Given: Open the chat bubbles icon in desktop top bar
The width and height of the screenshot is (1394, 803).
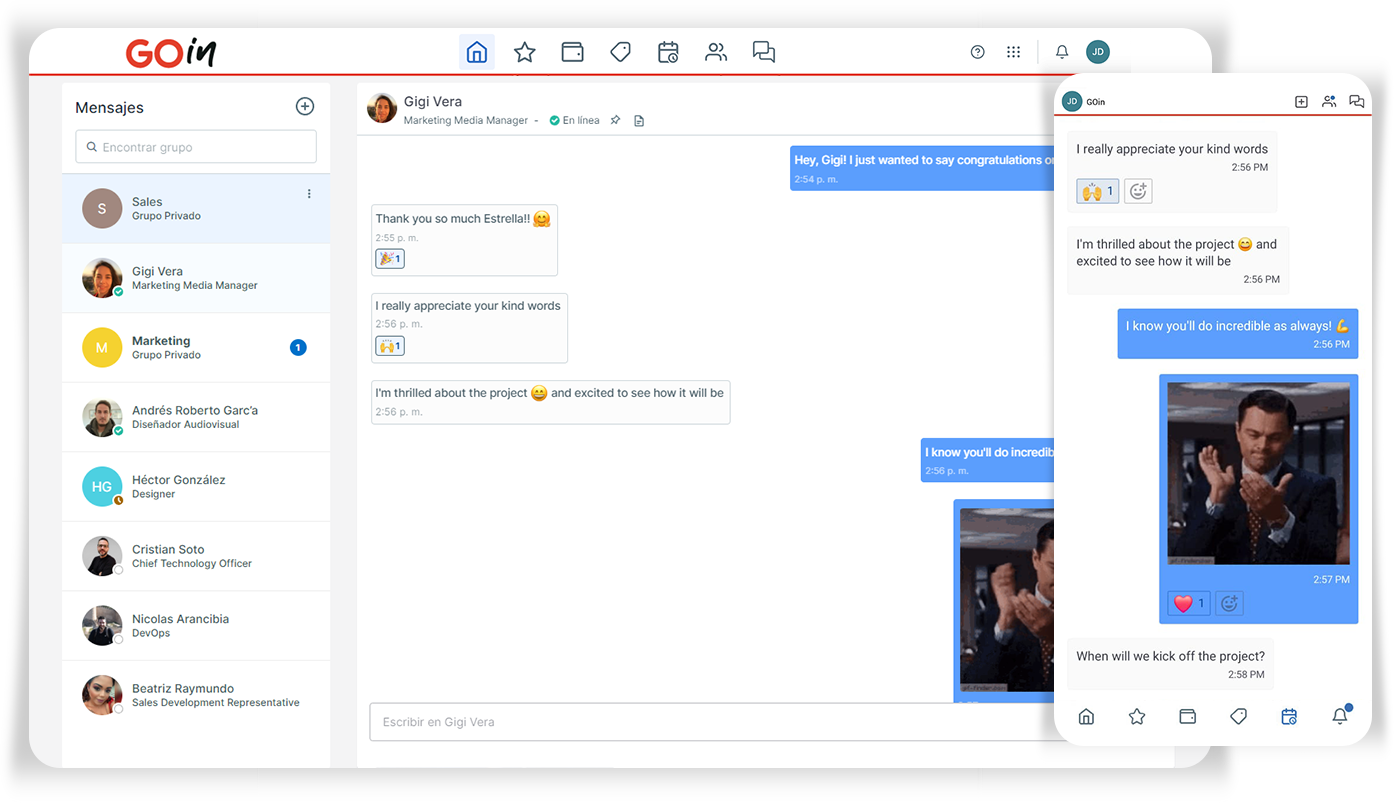Looking at the screenshot, I should 764,52.
